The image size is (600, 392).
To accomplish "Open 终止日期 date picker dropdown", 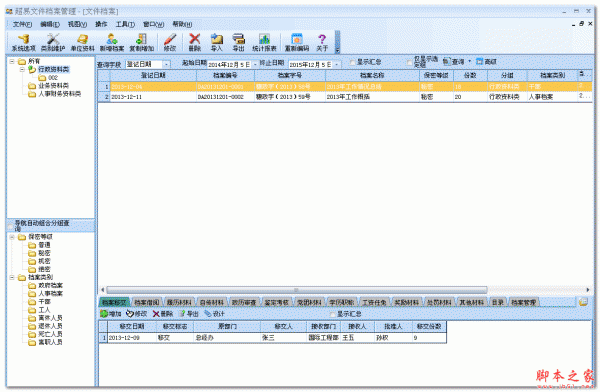I will [x=336, y=64].
